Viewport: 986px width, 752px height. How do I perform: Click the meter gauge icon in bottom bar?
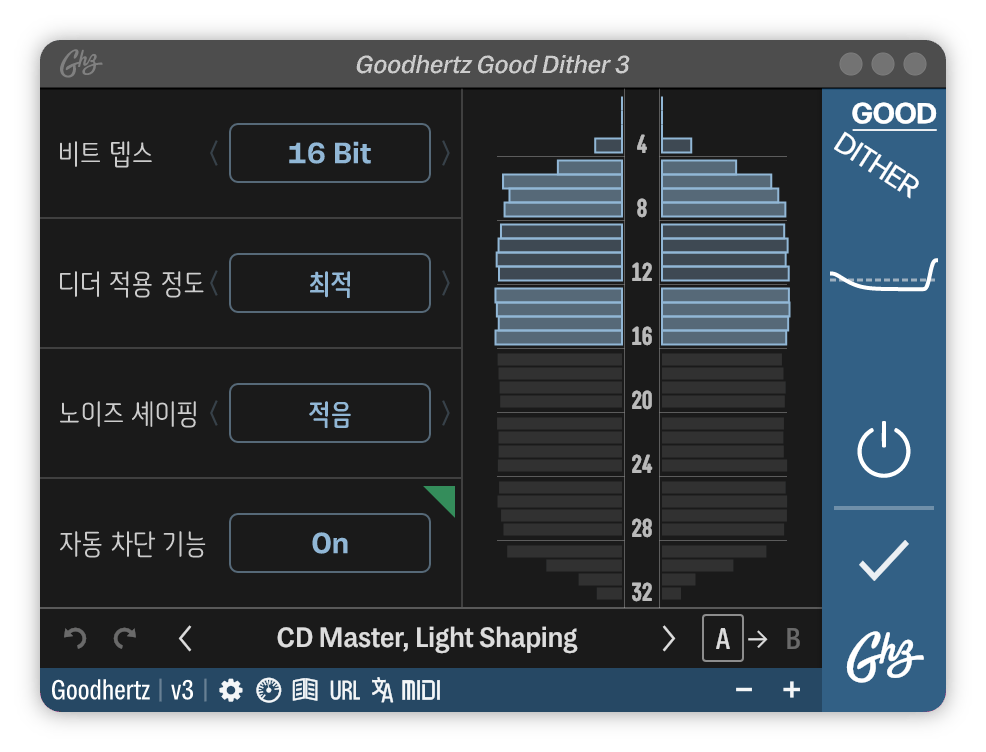(268, 690)
